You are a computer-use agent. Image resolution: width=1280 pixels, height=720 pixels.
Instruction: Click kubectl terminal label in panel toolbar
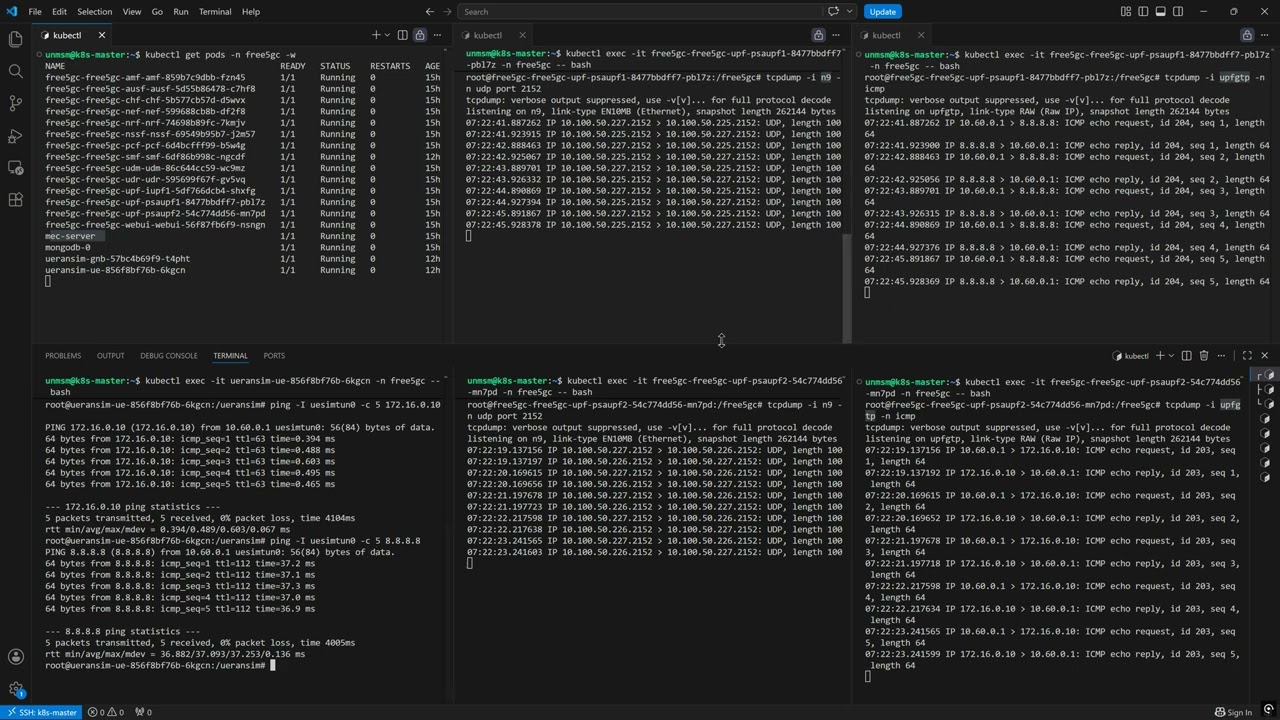coord(1131,355)
